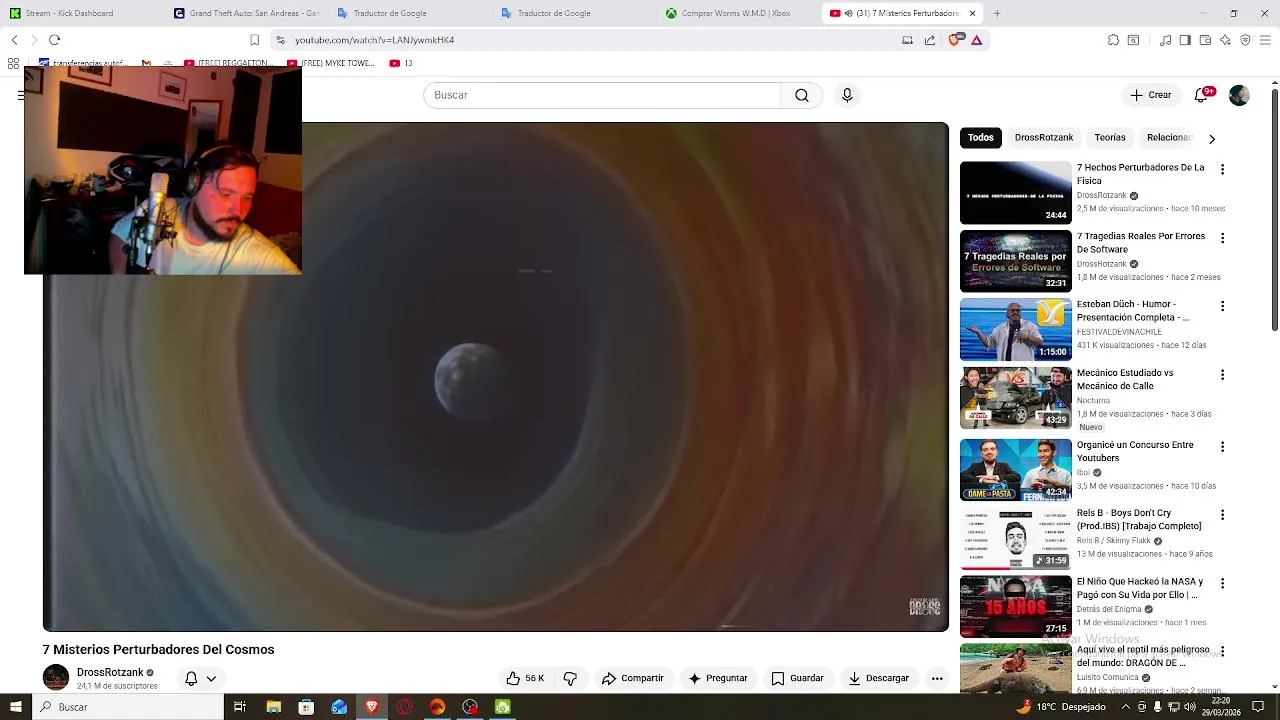1280x720 pixels.
Task: Dislike the video with thumbs-down icon
Action: (x=570, y=678)
